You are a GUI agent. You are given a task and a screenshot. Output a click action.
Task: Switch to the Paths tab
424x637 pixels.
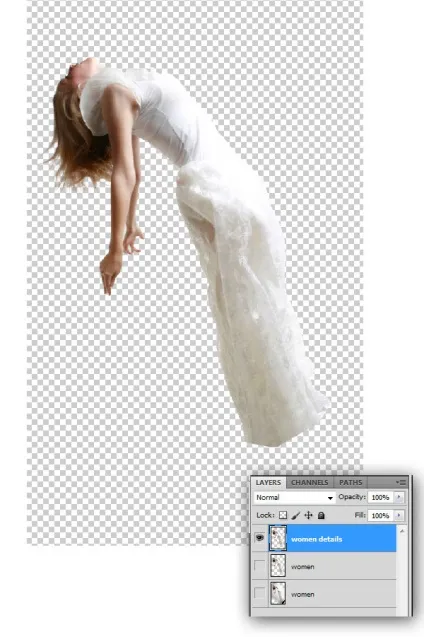tap(350, 482)
